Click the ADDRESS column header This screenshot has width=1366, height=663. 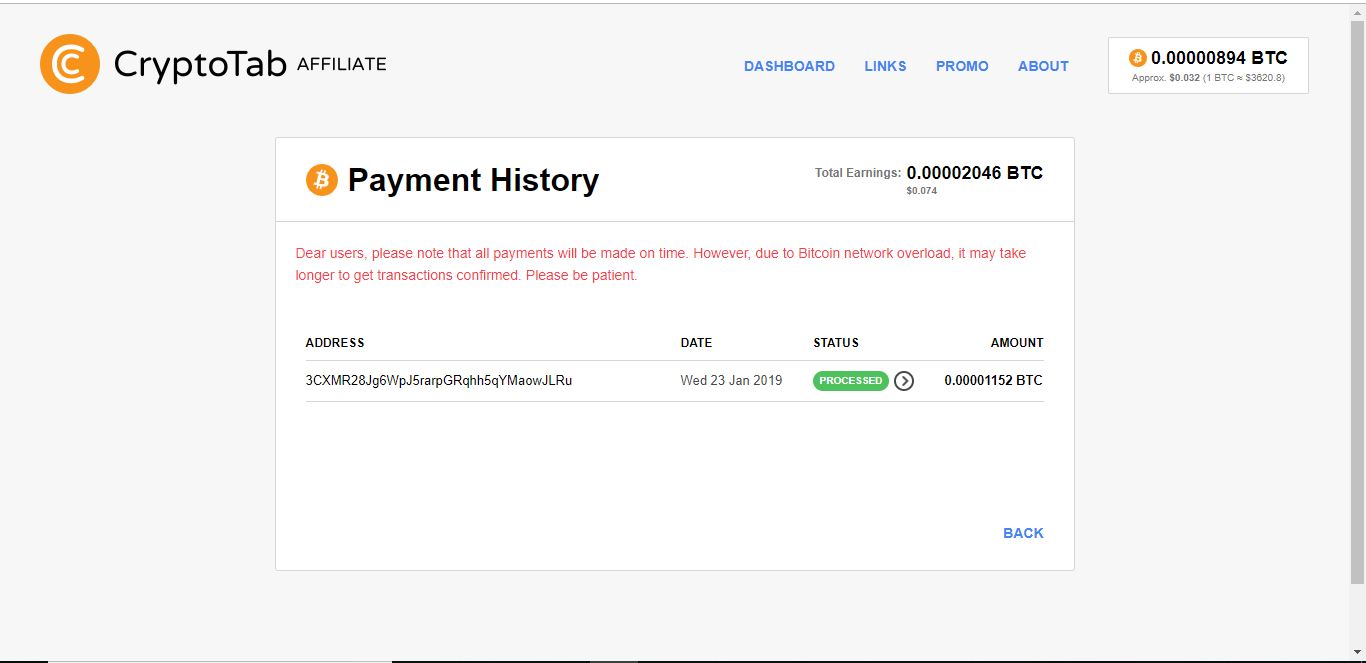tap(335, 343)
